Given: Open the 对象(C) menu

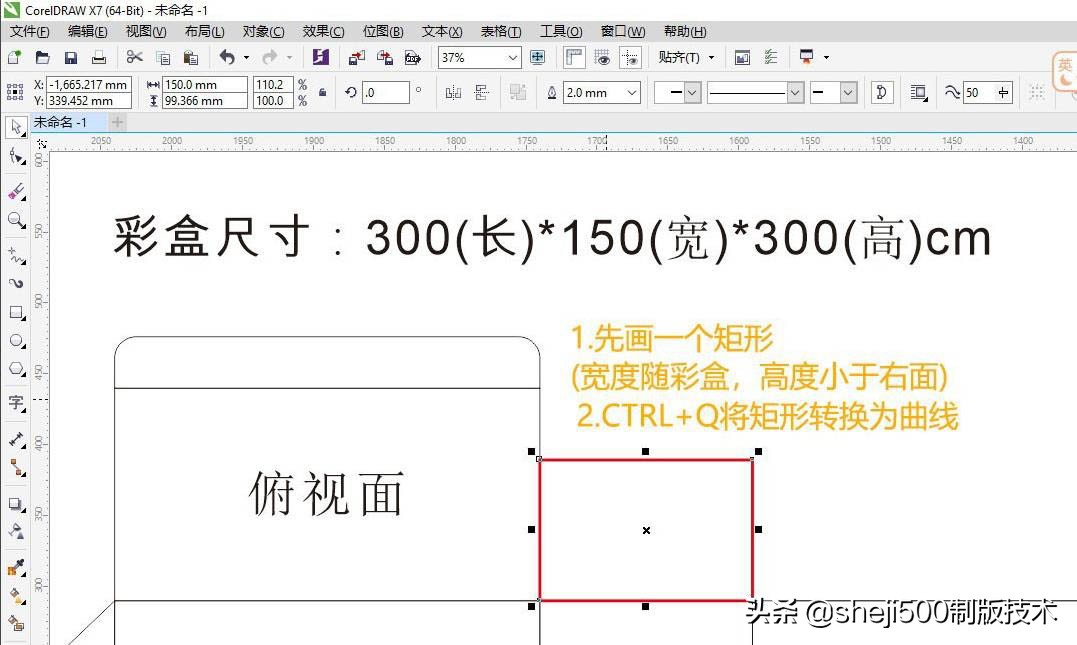Looking at the screenshot, I should pyautogui.click(x=264, y=32).
